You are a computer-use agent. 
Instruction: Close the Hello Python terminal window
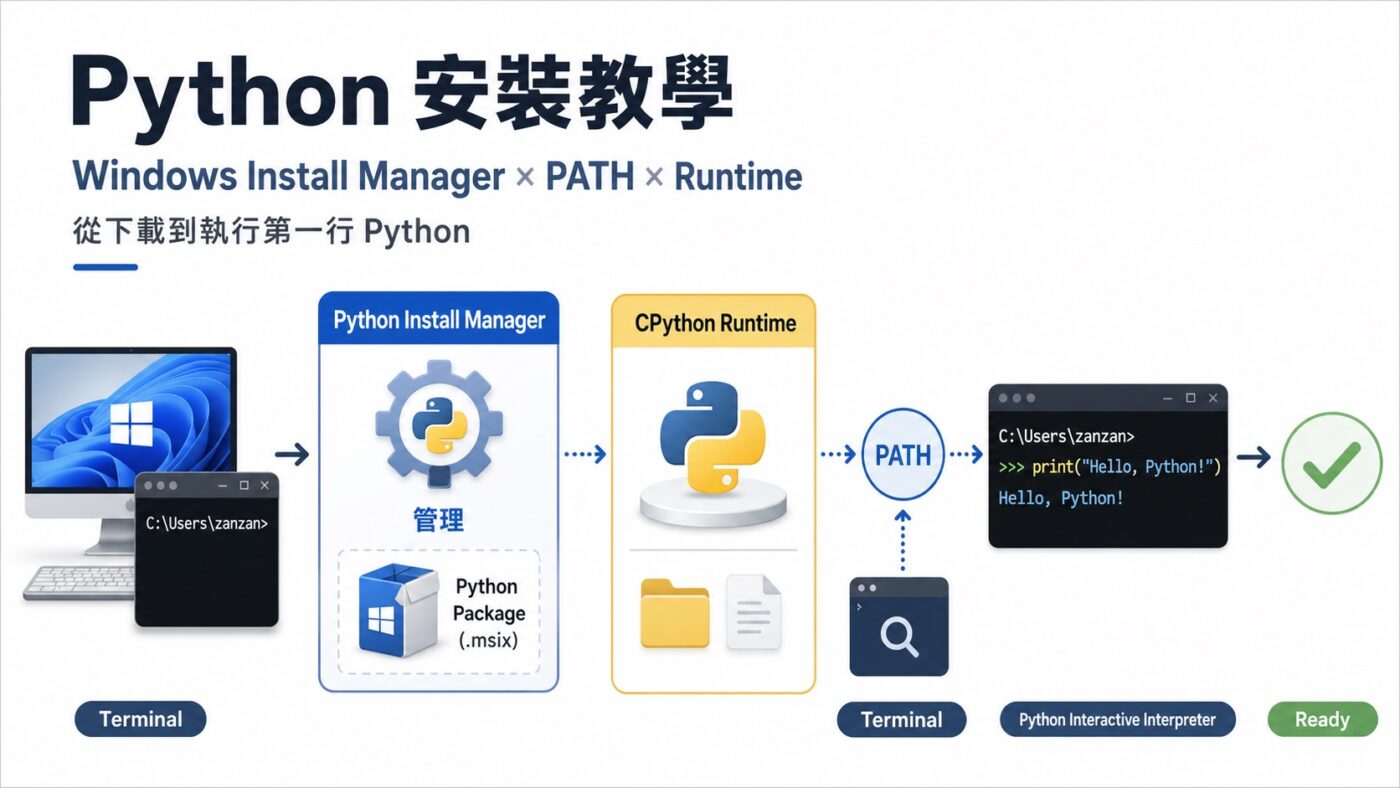click(1213, 398)
